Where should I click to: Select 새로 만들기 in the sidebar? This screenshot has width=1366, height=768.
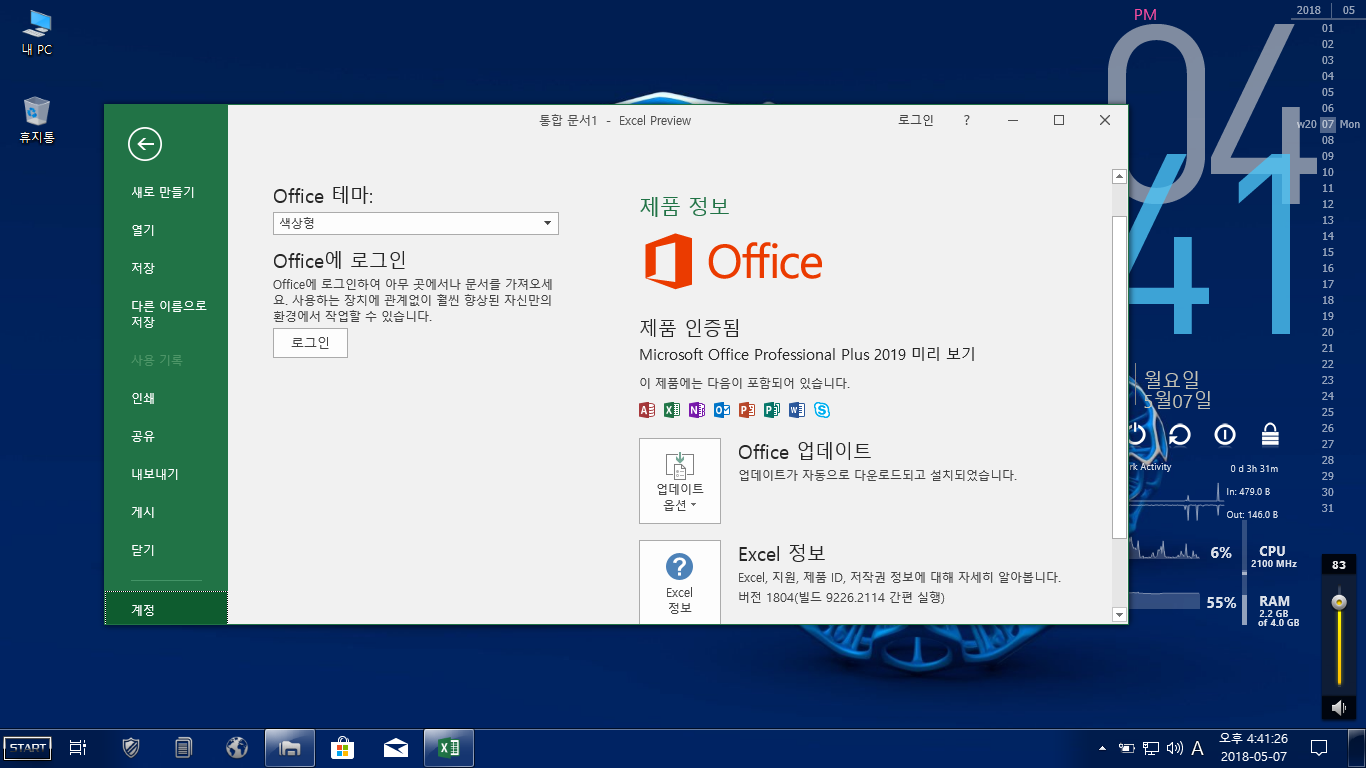(163, 192)
